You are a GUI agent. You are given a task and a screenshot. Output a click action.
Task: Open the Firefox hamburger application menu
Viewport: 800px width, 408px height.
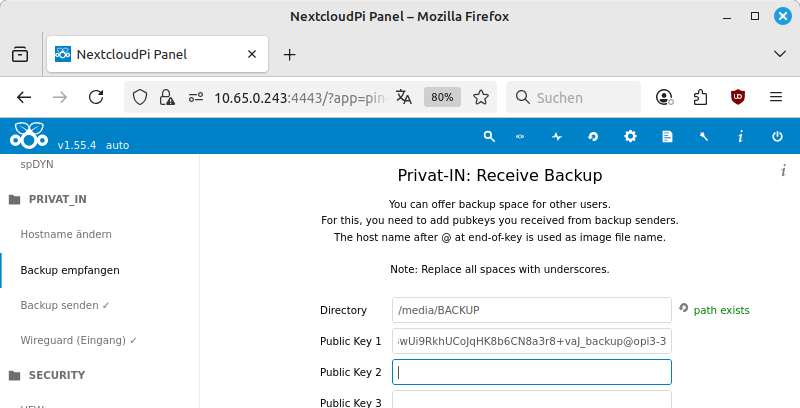pos(775,97)
